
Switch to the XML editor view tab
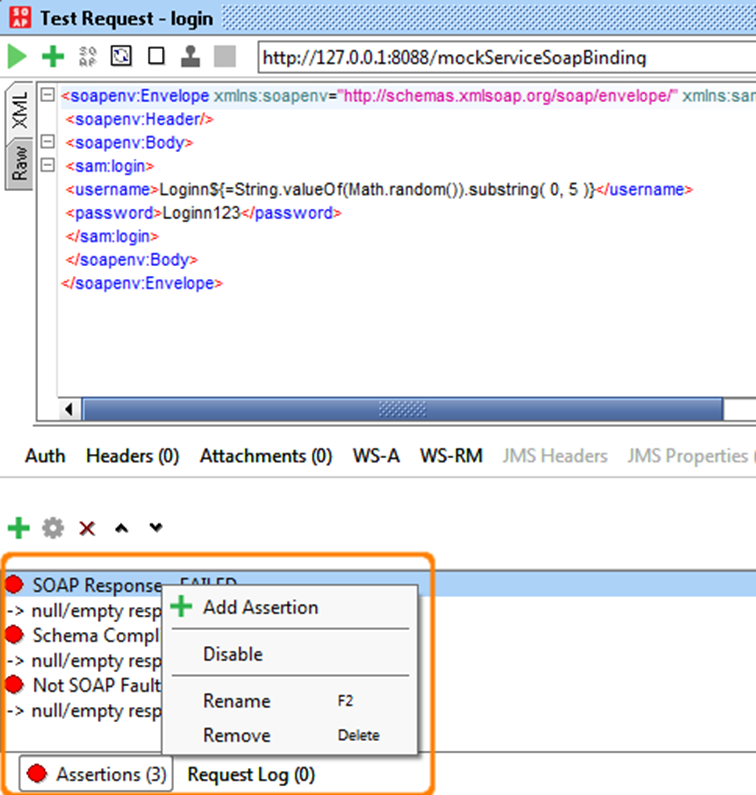(x=19, y=110)
